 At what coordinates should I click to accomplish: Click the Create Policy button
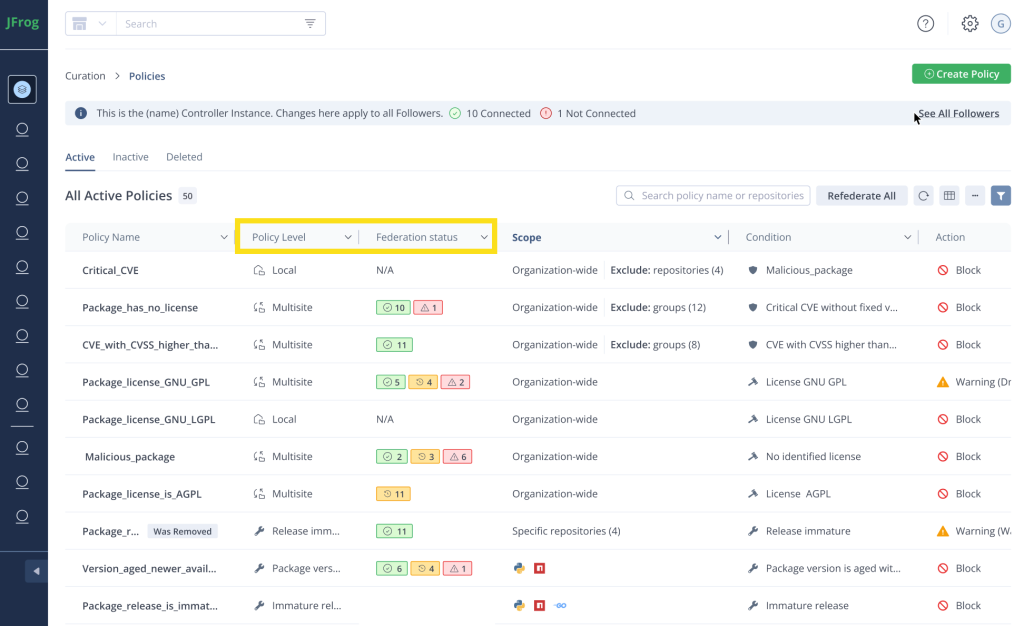coord(960,73)
